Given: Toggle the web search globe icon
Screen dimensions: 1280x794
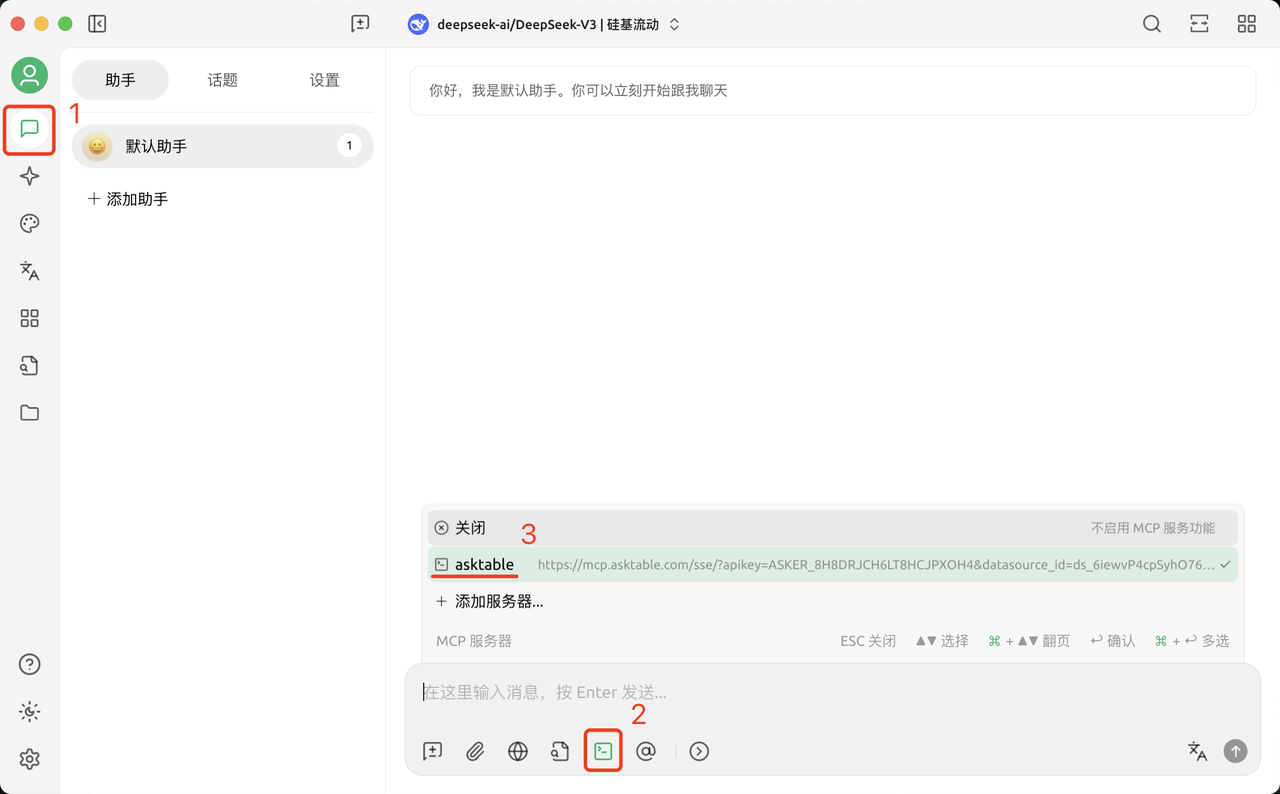Looking at the screenshot, I should pyautogui.click(x=518, y=751).
